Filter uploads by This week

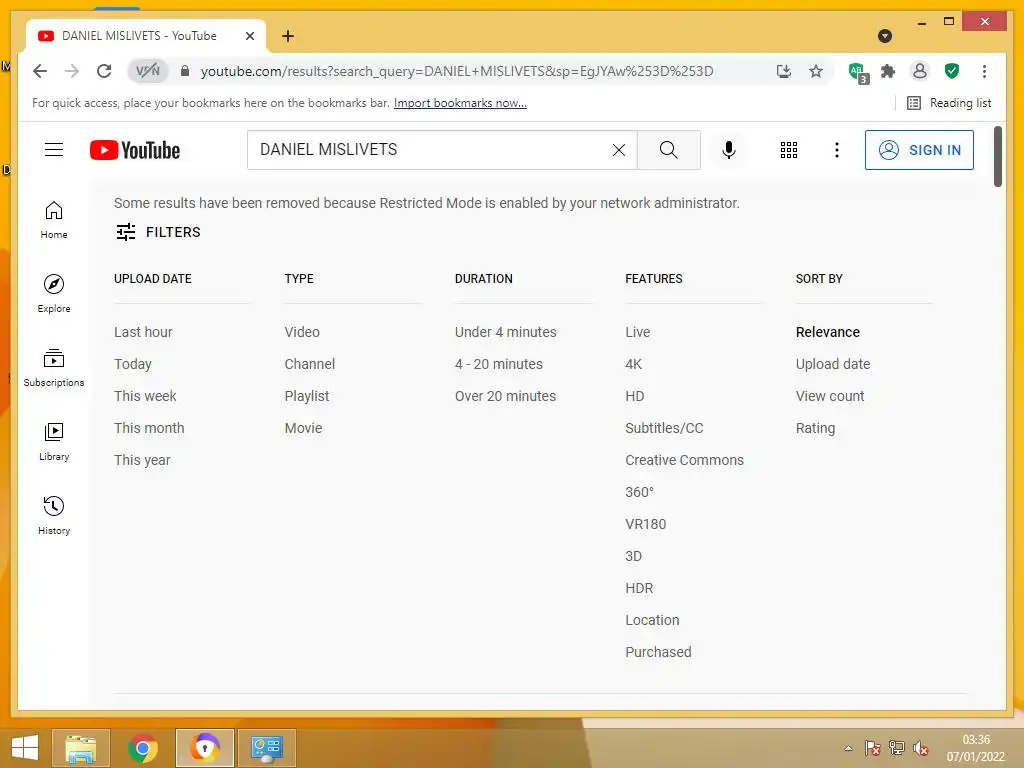pos(145,396)
